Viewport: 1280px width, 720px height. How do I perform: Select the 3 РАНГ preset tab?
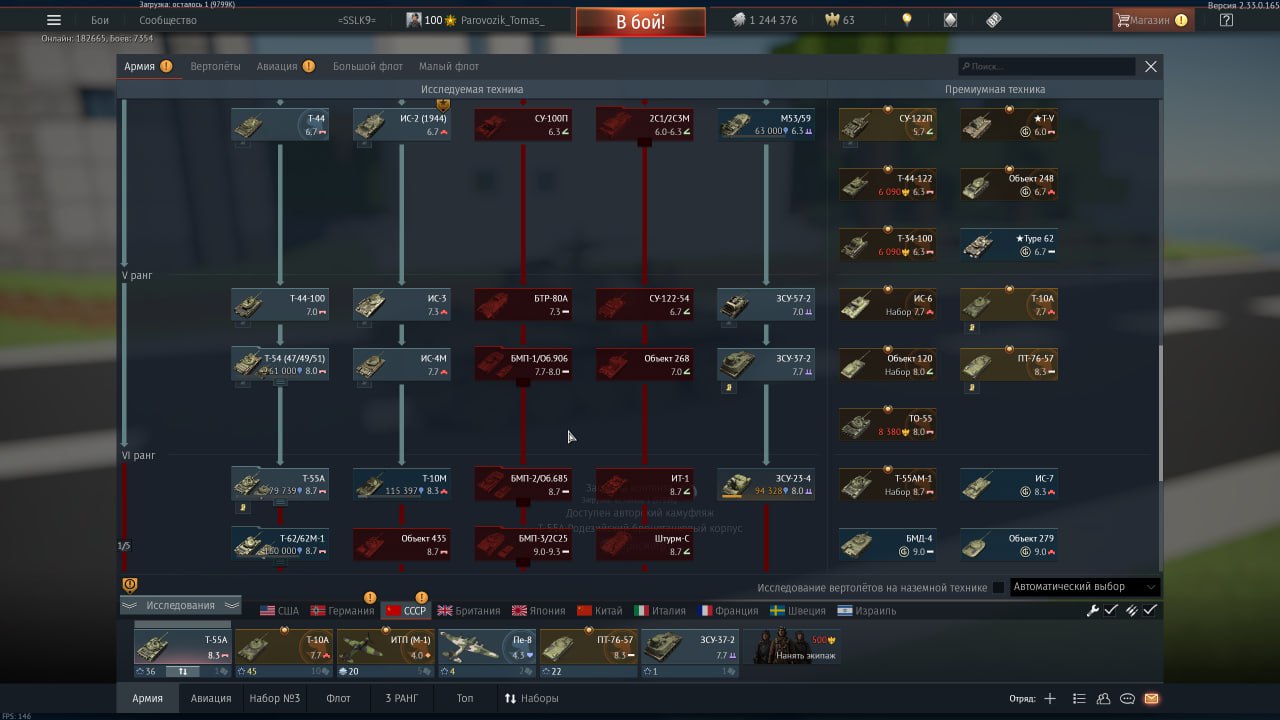click(x=402, y=698)
